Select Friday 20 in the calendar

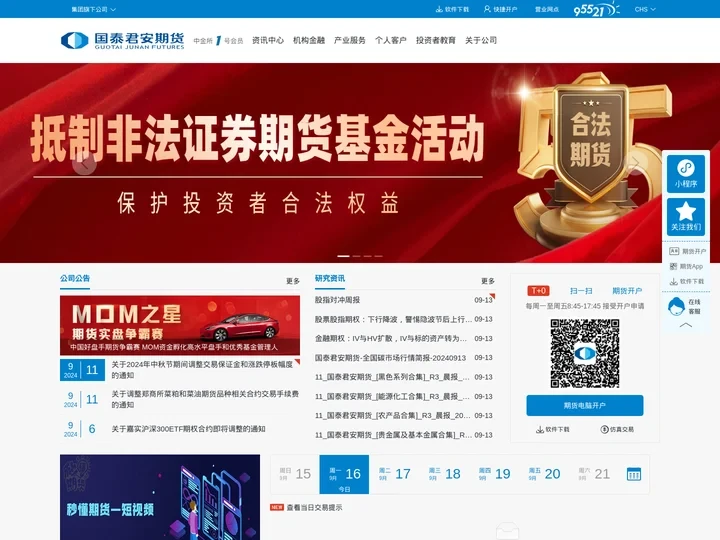point(544,474)
